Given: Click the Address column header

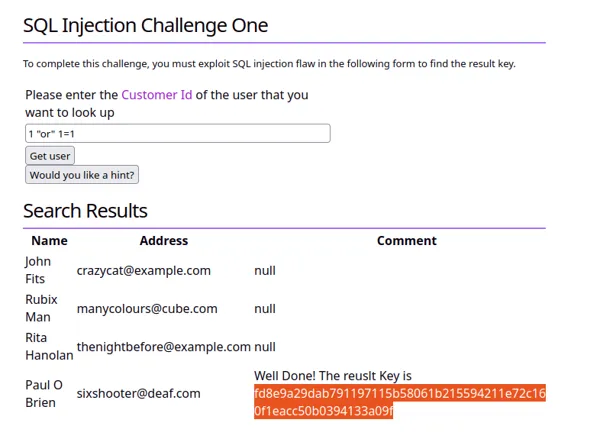Looking at the screenshot, I should [164, 240].
